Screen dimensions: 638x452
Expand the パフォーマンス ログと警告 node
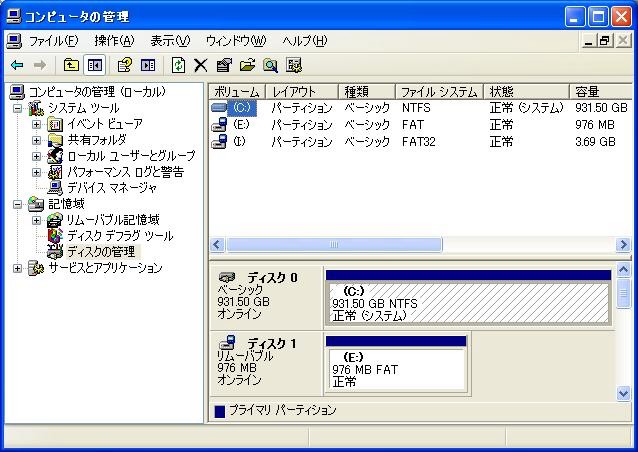[x=36, y=172]
